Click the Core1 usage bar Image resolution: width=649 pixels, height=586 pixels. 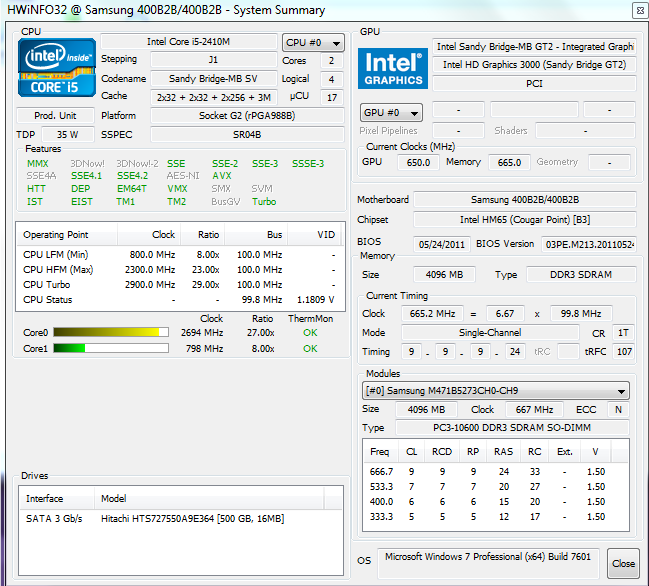(x=111, y=348)
